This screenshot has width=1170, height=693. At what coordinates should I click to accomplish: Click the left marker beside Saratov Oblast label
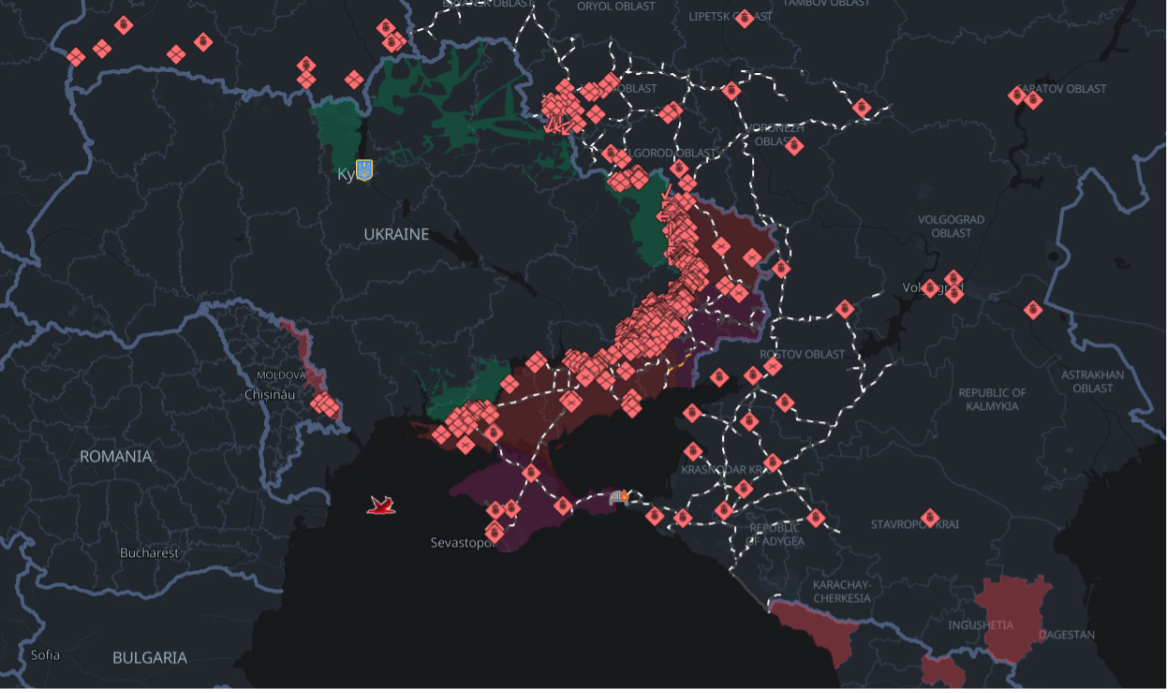pos(1017,96)
